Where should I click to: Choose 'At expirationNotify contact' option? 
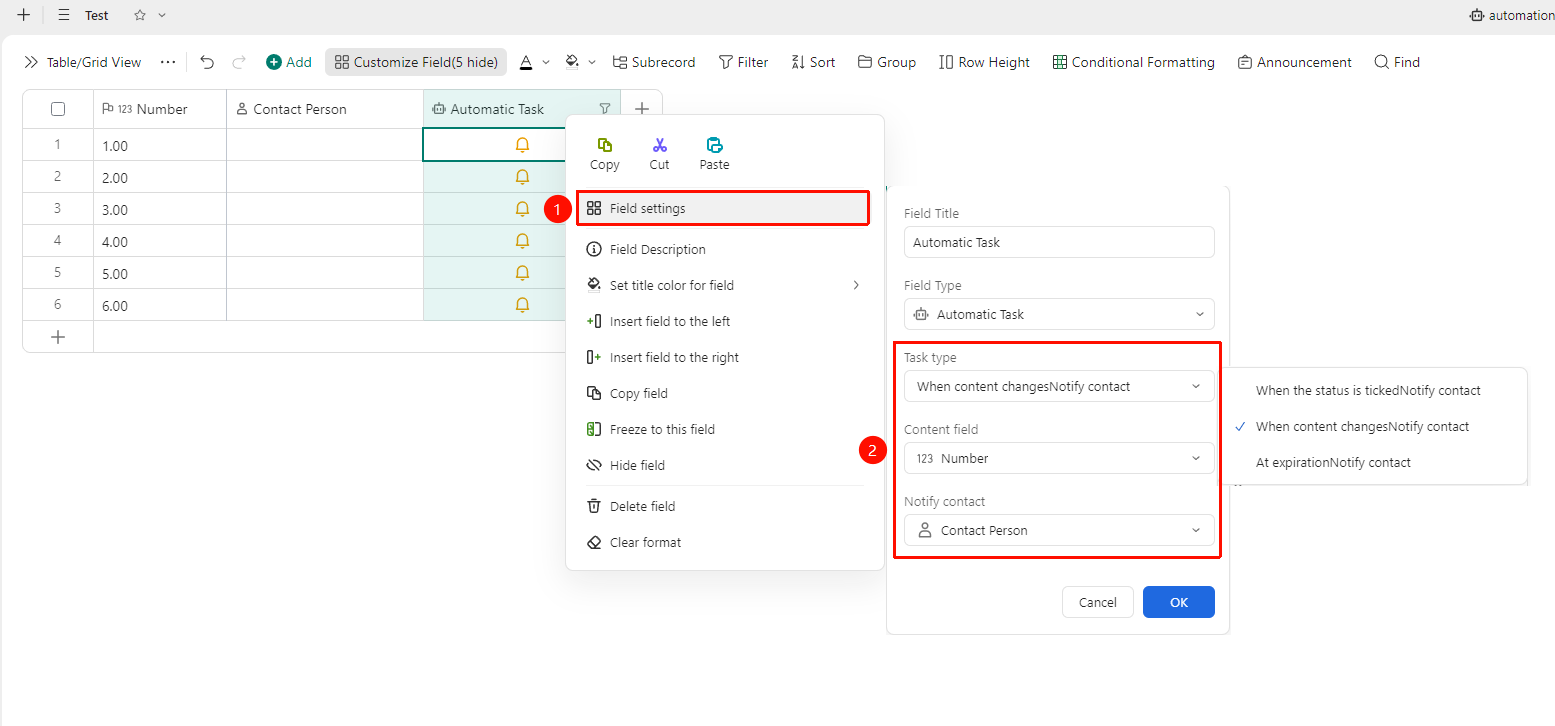[x=1333, y=462]
